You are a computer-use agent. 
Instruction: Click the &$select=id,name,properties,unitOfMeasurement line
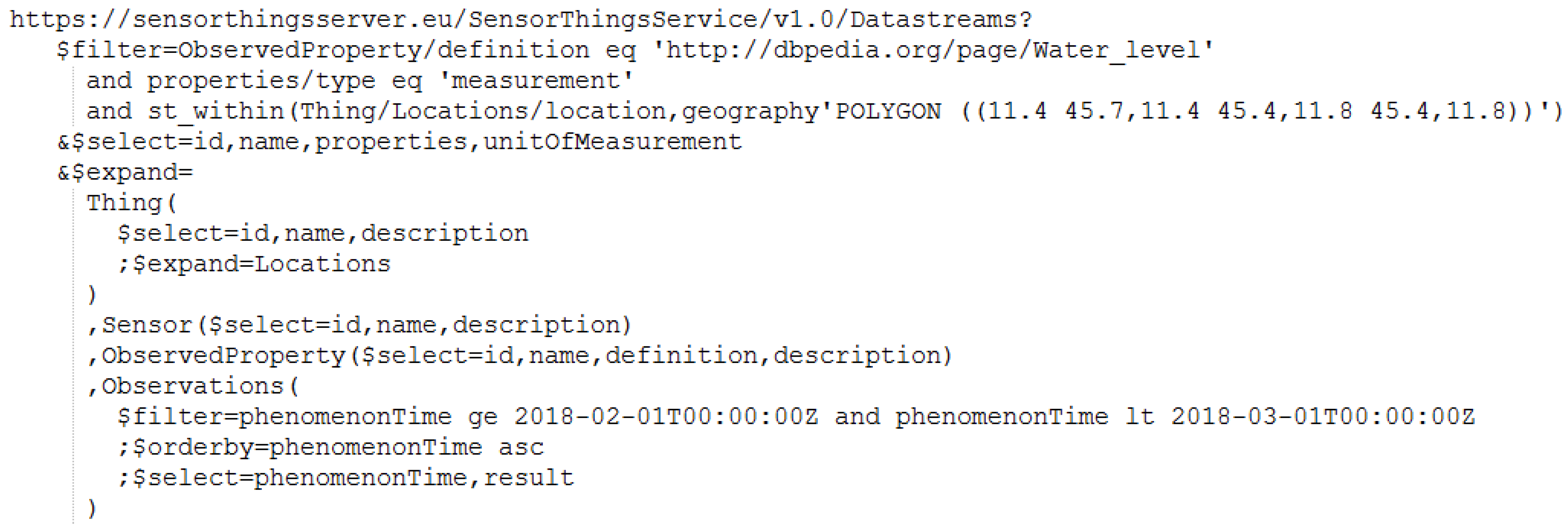(x=399, y=142)
